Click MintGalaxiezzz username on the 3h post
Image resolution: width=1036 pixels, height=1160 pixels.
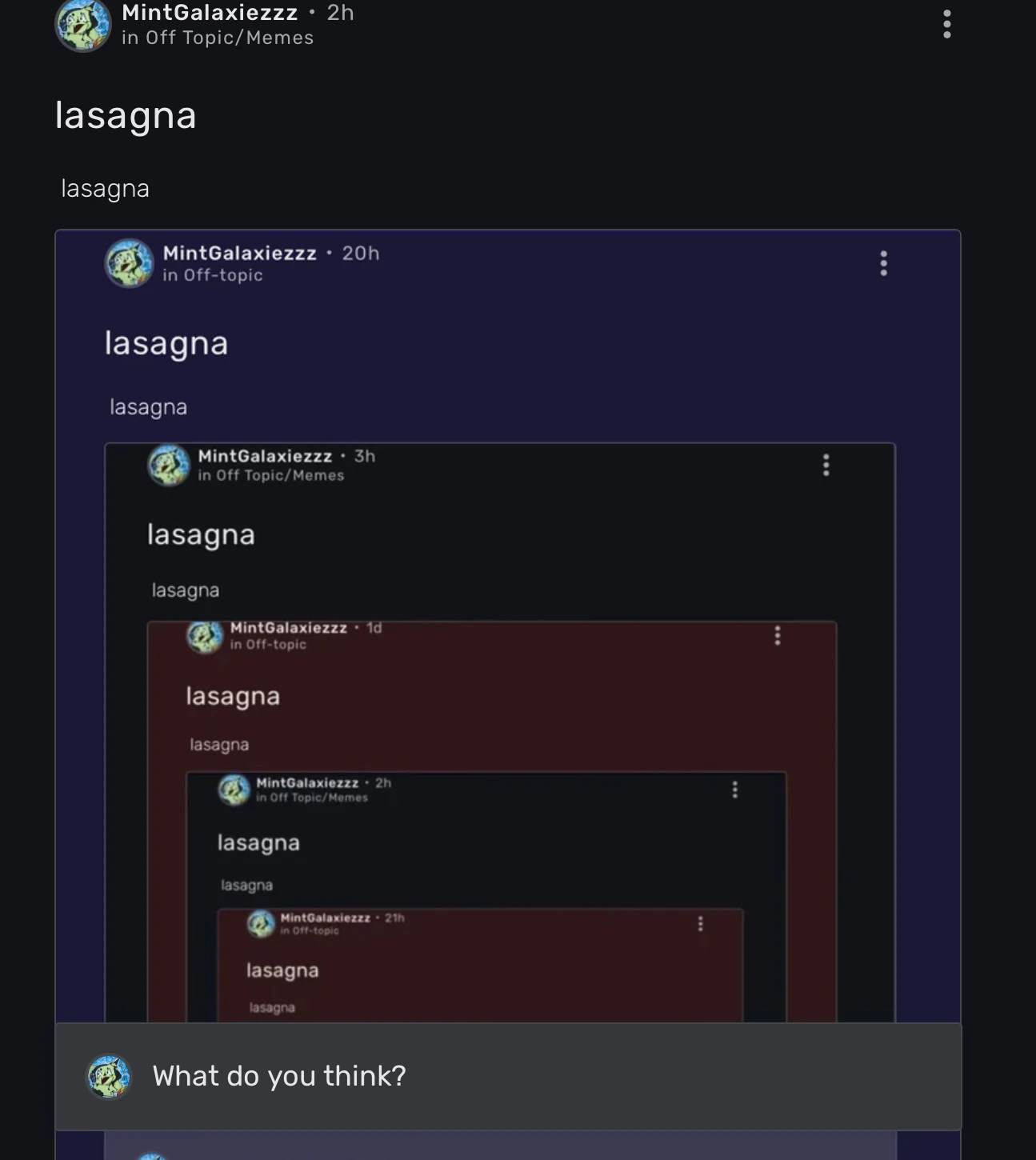tap(266, 456)
